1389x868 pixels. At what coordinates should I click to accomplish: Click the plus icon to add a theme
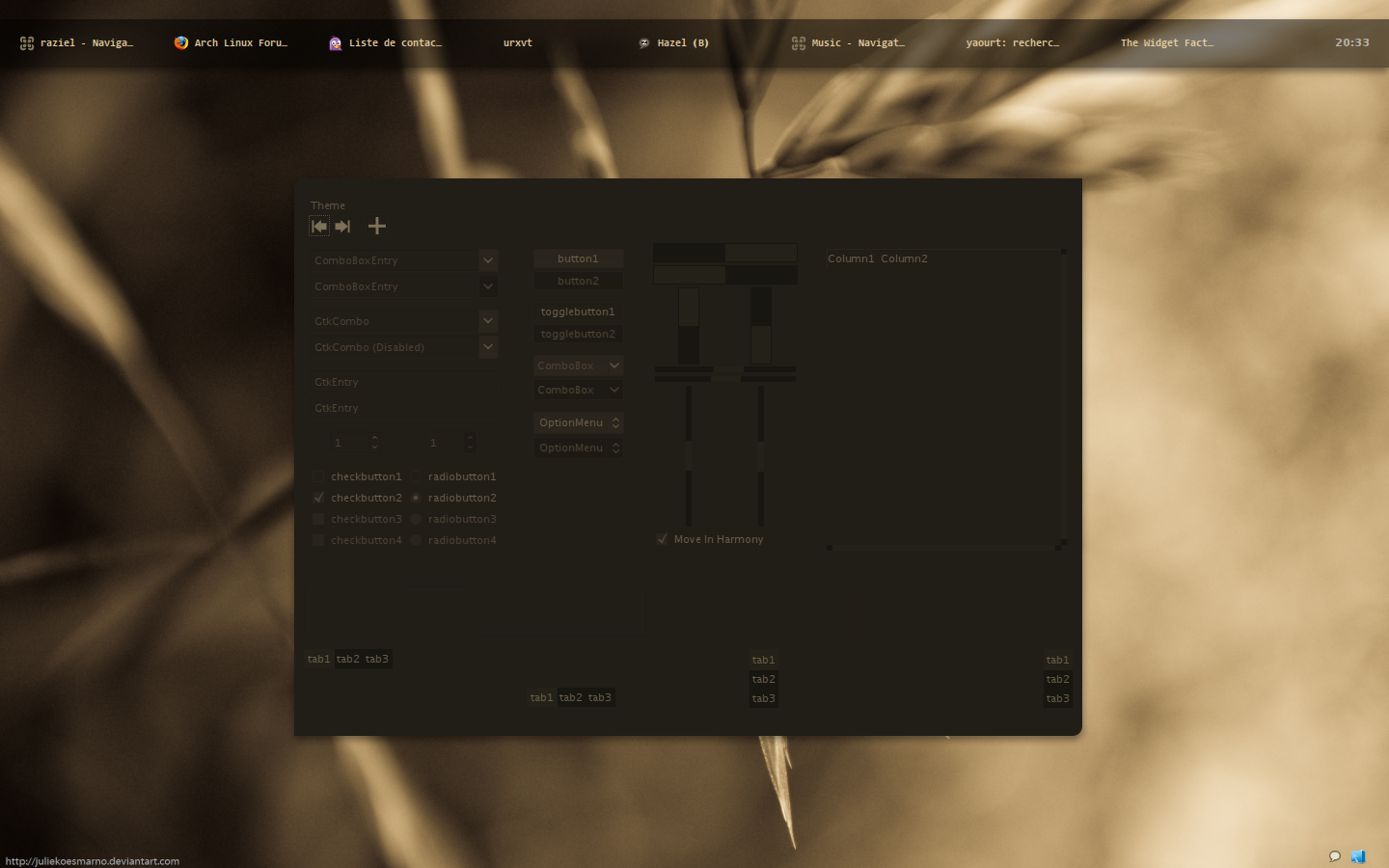376,226
